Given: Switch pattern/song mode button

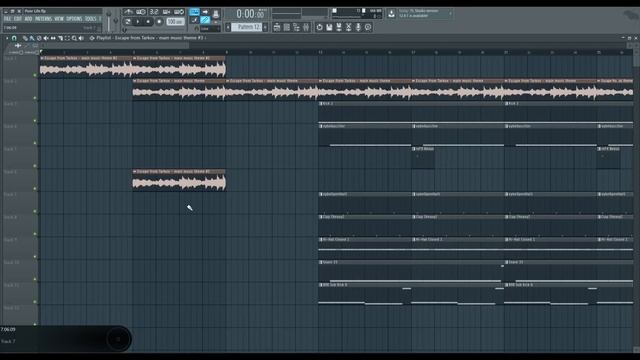Looking at the screenshot, I should click(127, 22).
